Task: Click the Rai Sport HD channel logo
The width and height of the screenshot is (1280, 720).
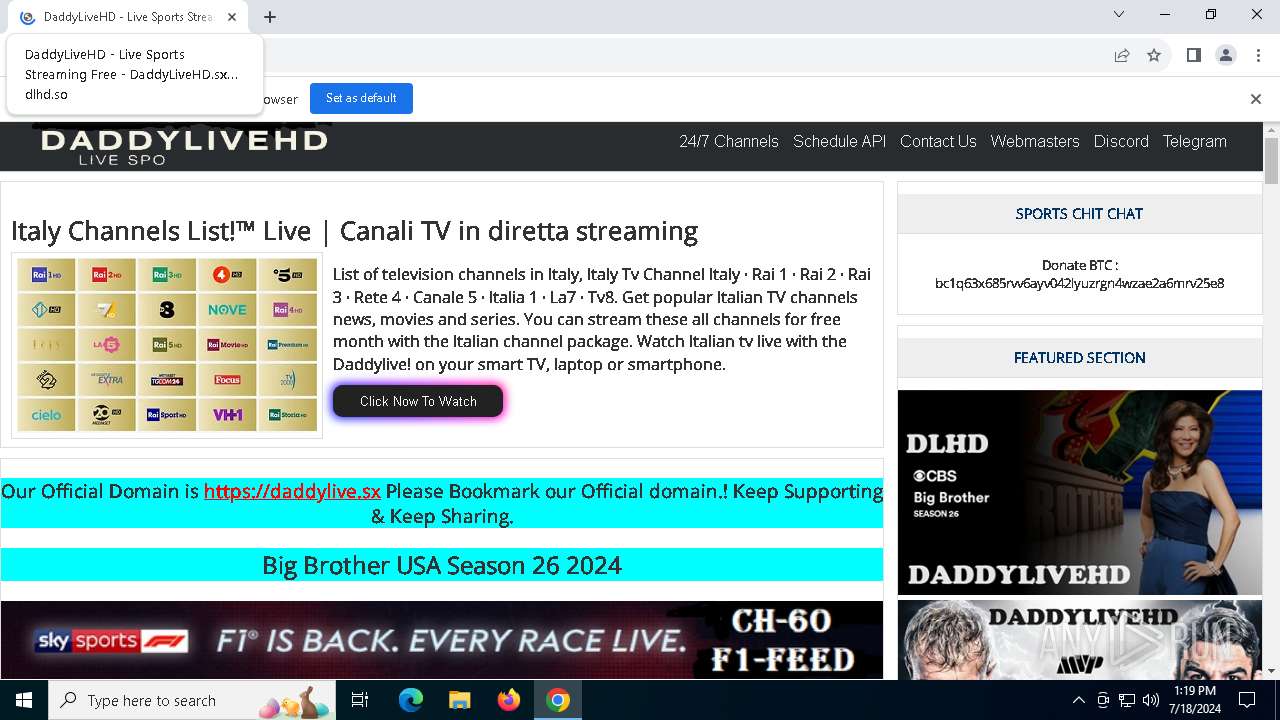Action: 167,415
